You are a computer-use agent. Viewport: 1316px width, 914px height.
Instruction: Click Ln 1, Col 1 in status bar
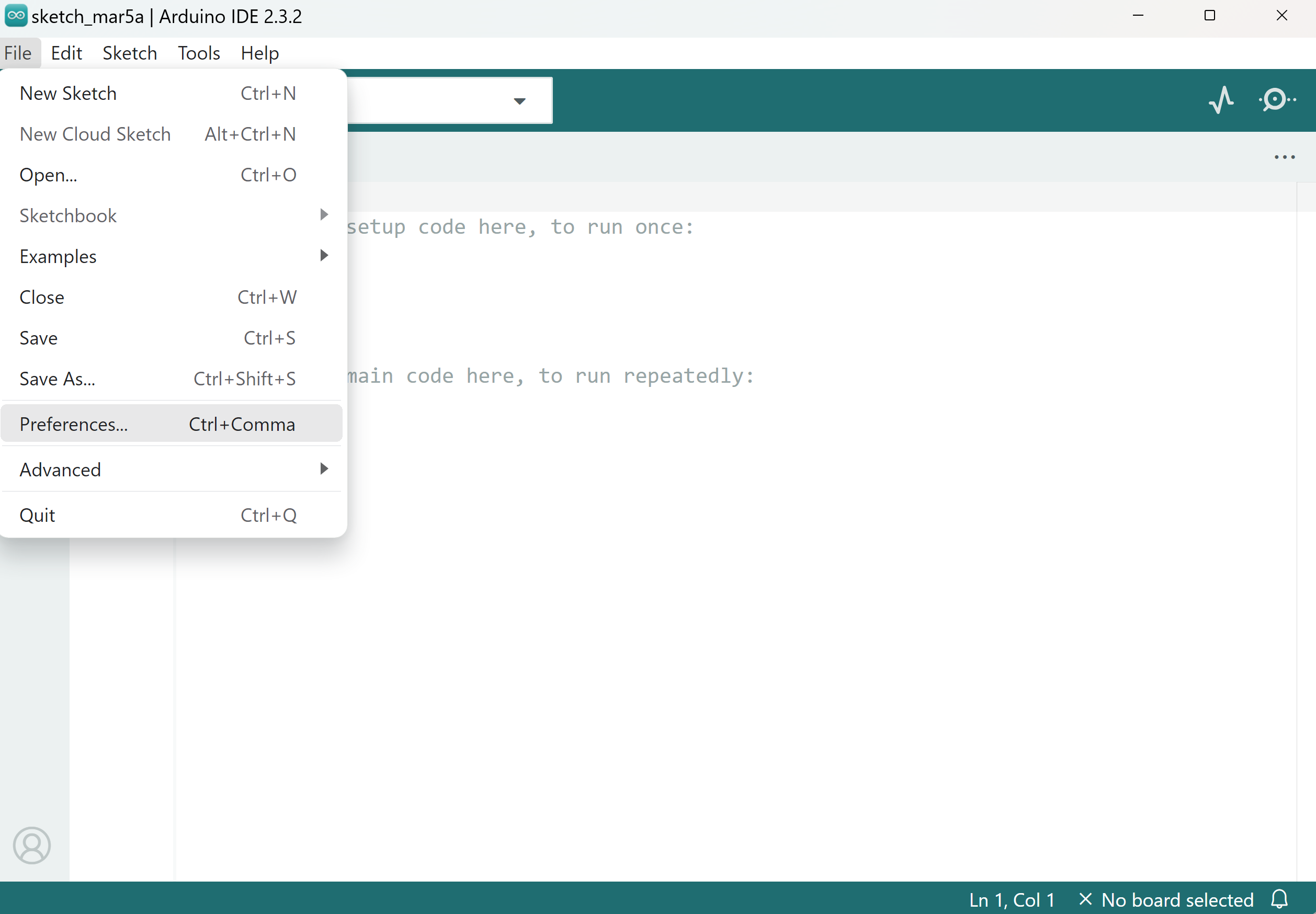tap(1012, 900)
